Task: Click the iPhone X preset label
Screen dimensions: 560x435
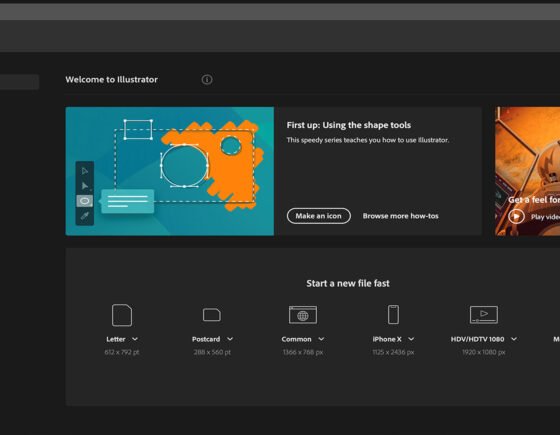Action: tap(387, 339)
